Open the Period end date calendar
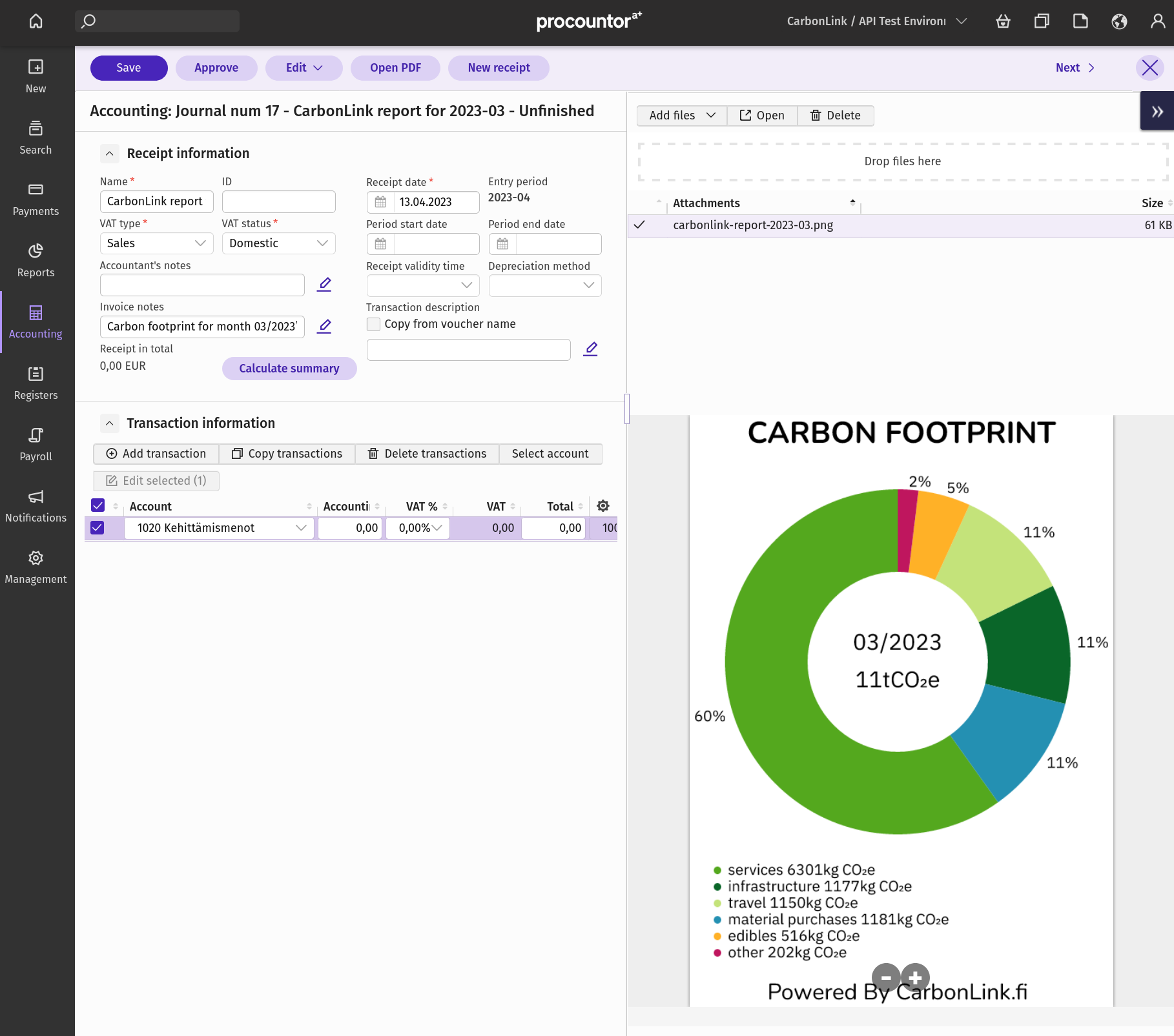1174x1036 pixels. (502, 244)
